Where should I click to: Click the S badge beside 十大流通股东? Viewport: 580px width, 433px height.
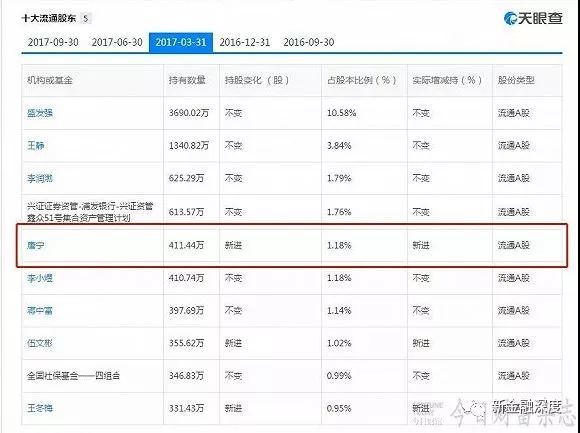85,18
